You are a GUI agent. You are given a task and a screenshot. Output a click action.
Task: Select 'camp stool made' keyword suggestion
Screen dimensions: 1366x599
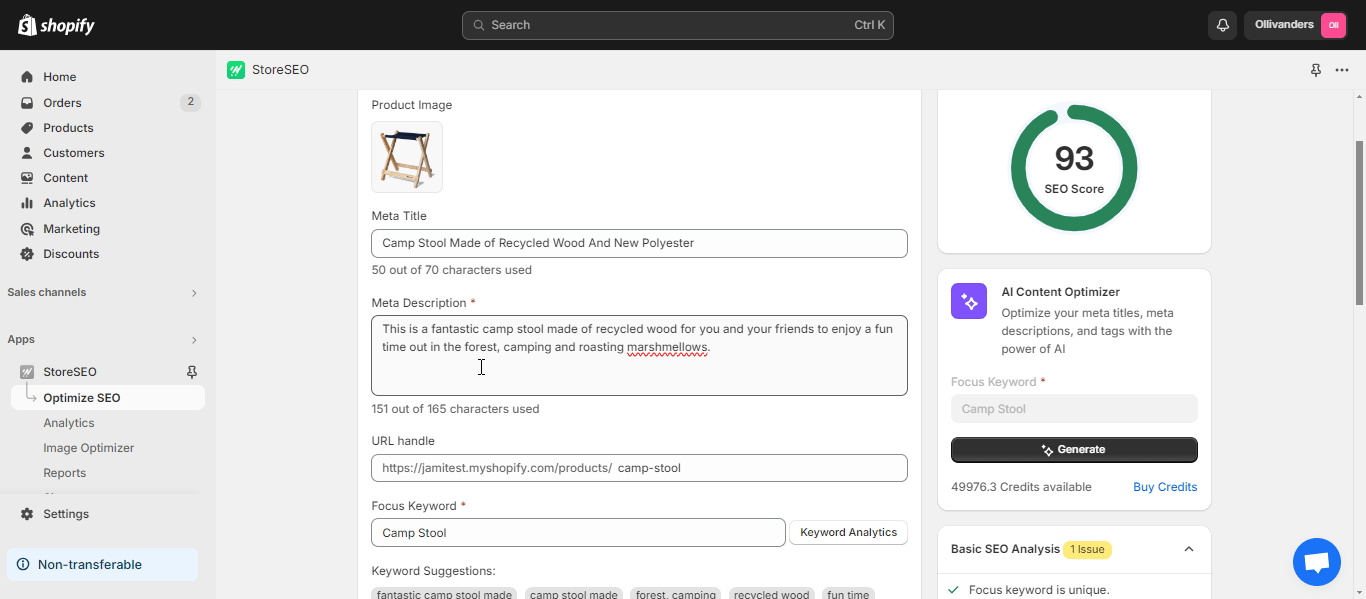click(574, 594)
